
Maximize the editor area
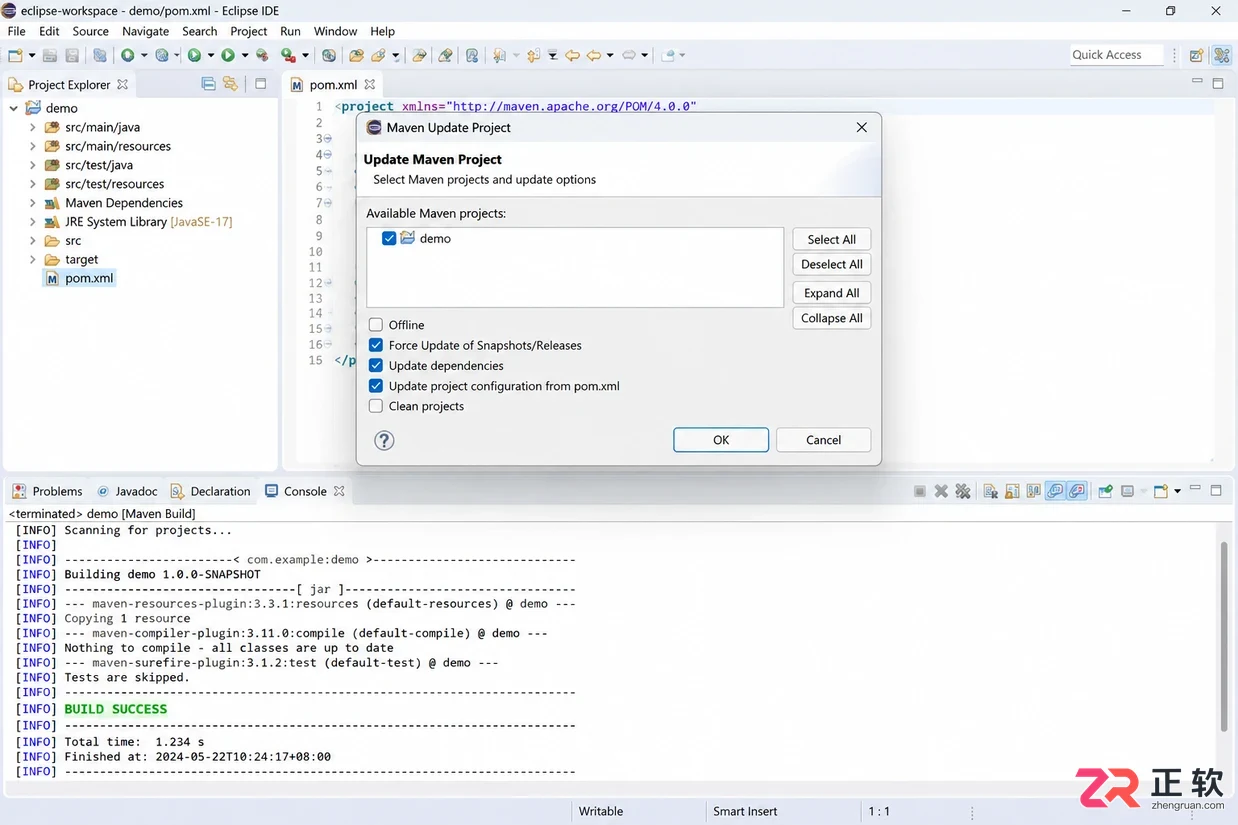tap(1218, 83)
